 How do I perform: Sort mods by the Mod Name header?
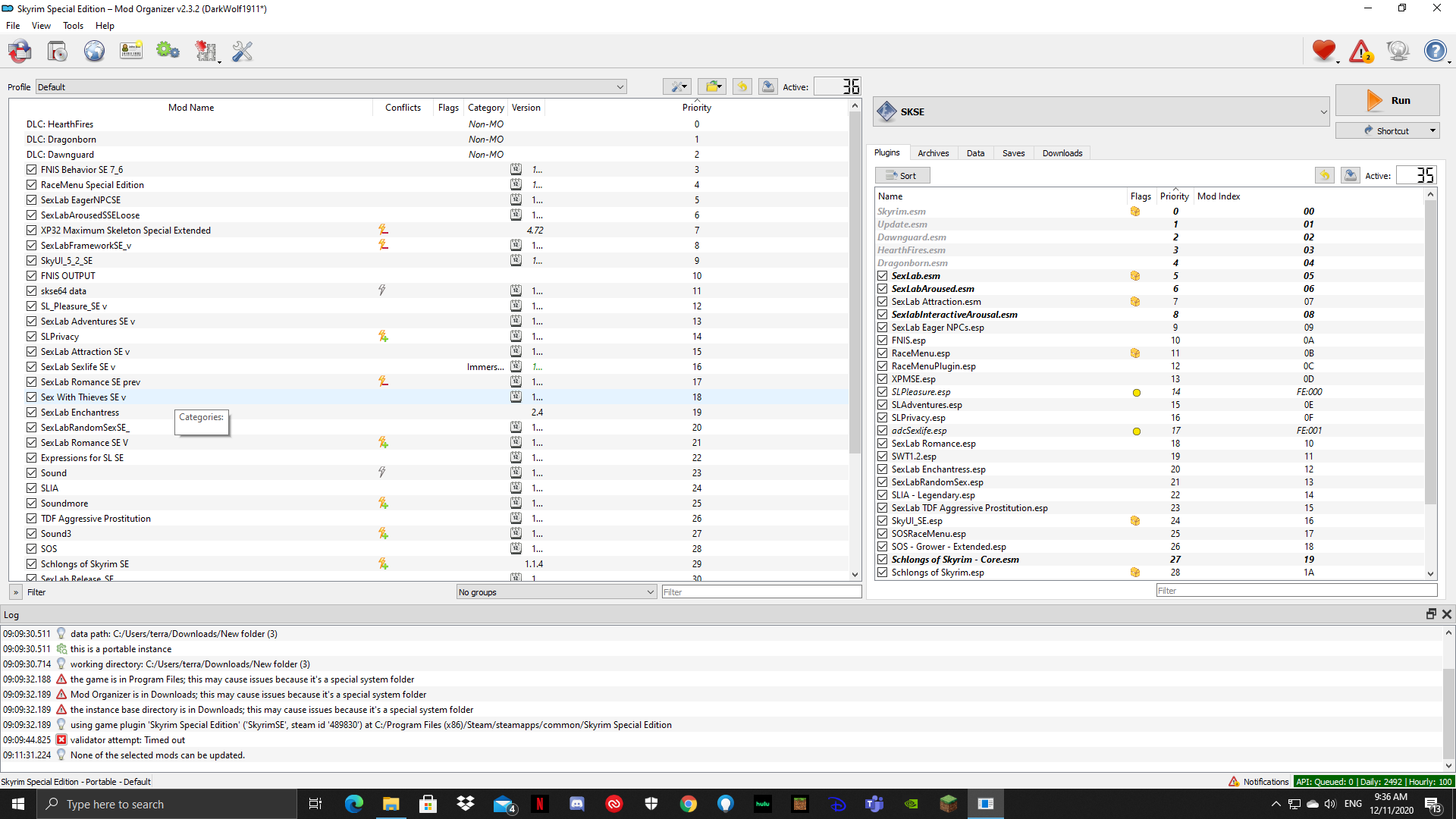[x=191, y=108]
